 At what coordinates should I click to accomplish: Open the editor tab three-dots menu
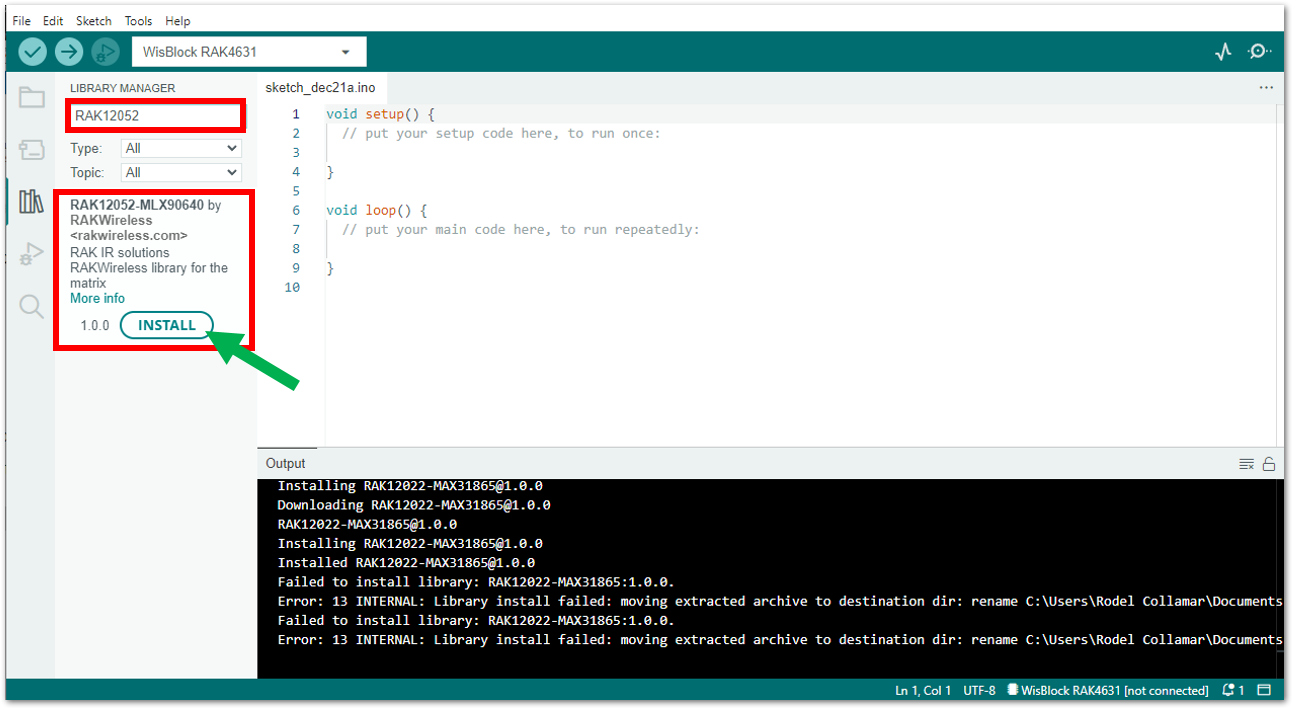(1267, 88)
